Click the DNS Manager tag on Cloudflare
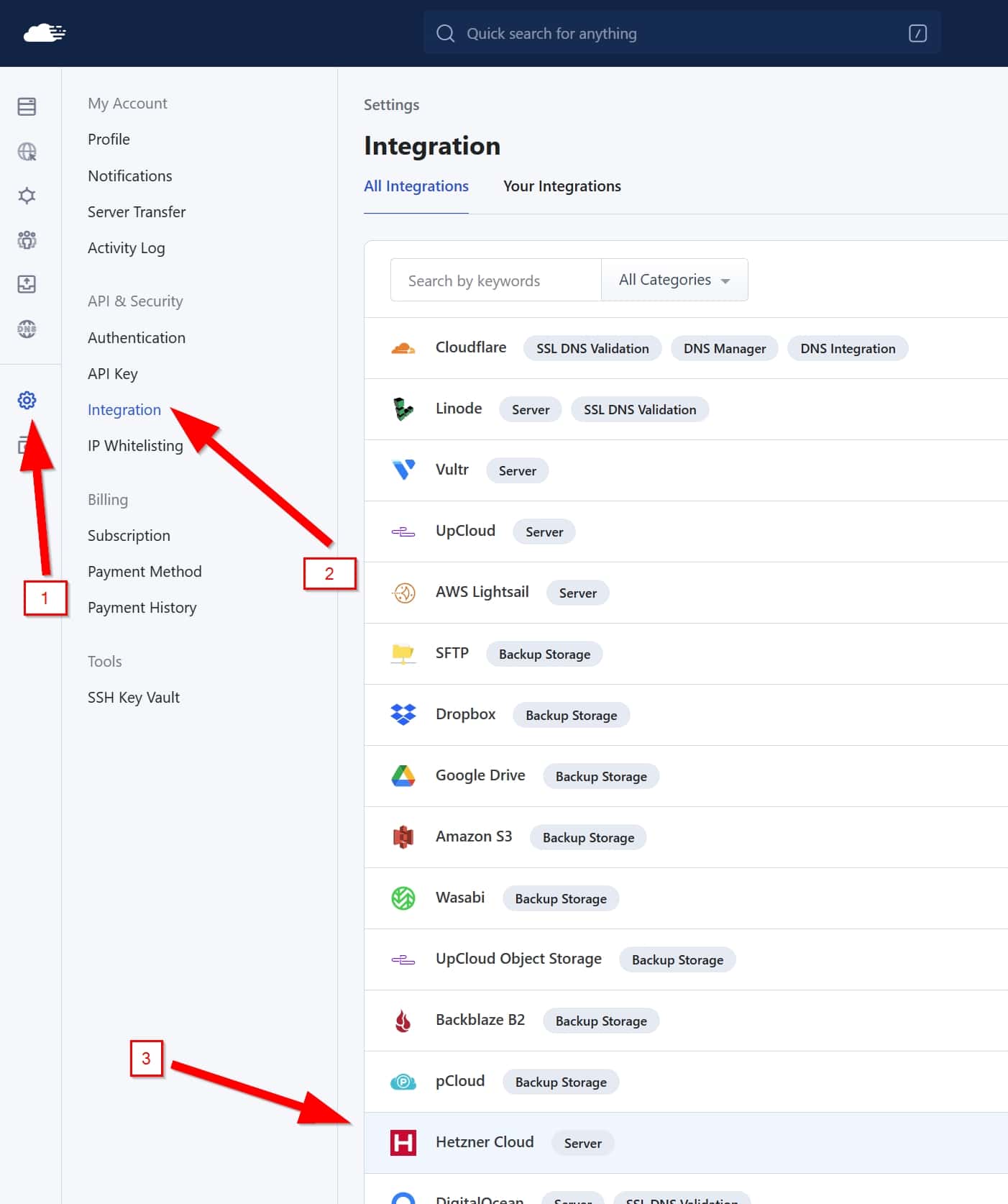 [x=724, y=349]
